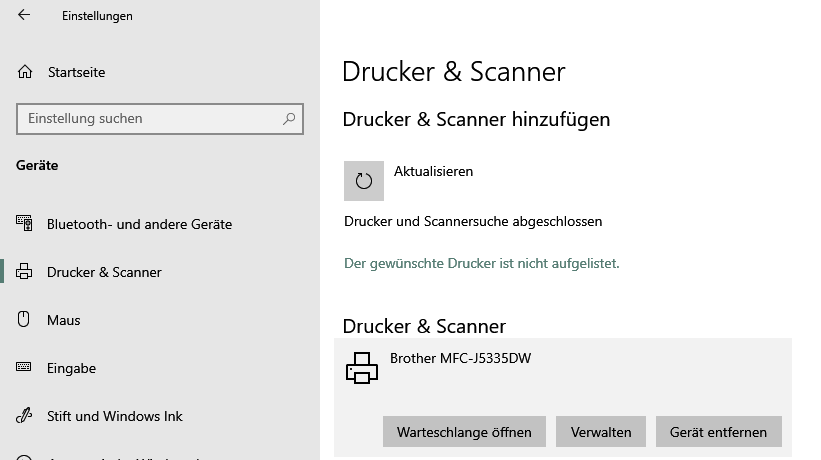Viewport: 821px width, 460px height.
Task: Click the Stift und Windows Ink pen icon
Action: click(24, 416)
